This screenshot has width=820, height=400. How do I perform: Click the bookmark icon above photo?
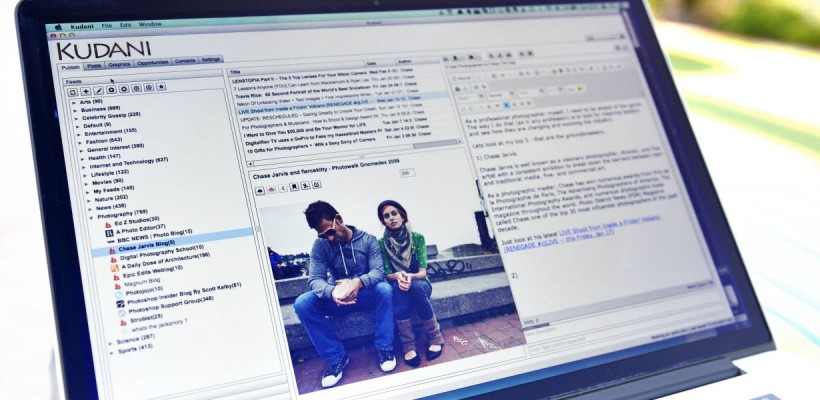[x=295, y=187]
